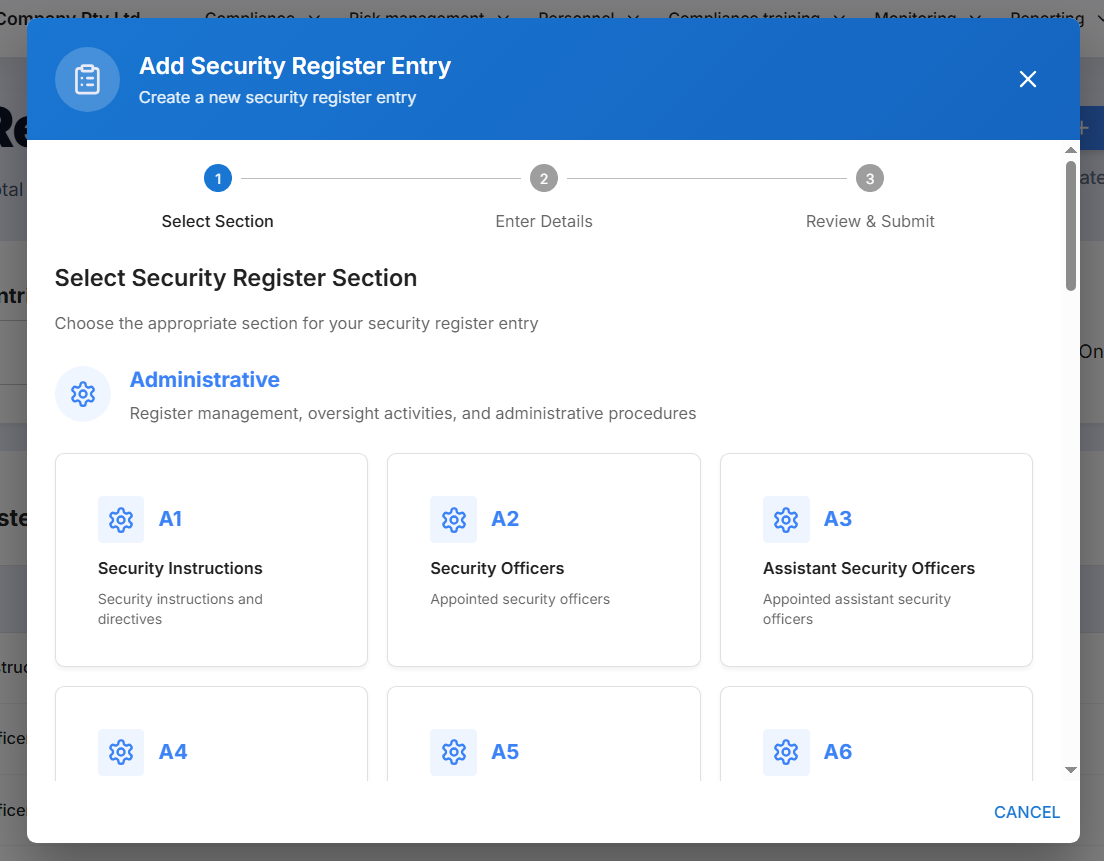Click the A5 card gear icon
The height and width of the screenshot is (861, 1104).
(453, 752)
